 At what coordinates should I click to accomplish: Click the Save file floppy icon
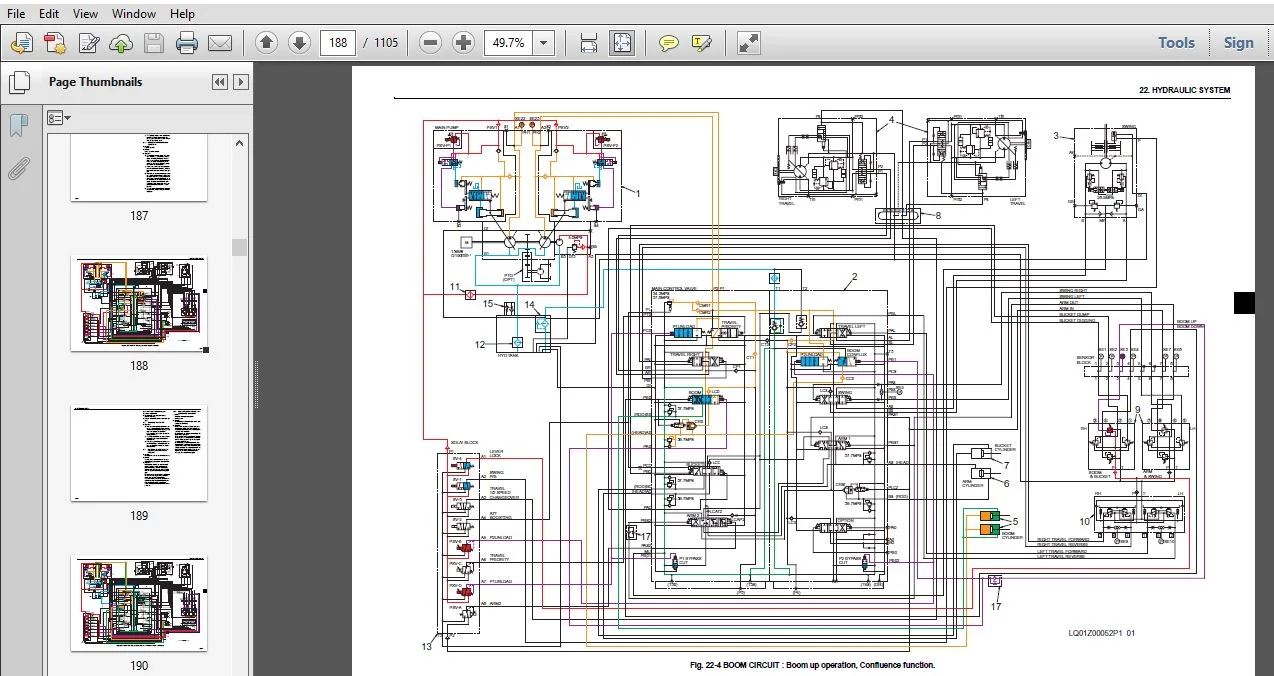point(153,43)
